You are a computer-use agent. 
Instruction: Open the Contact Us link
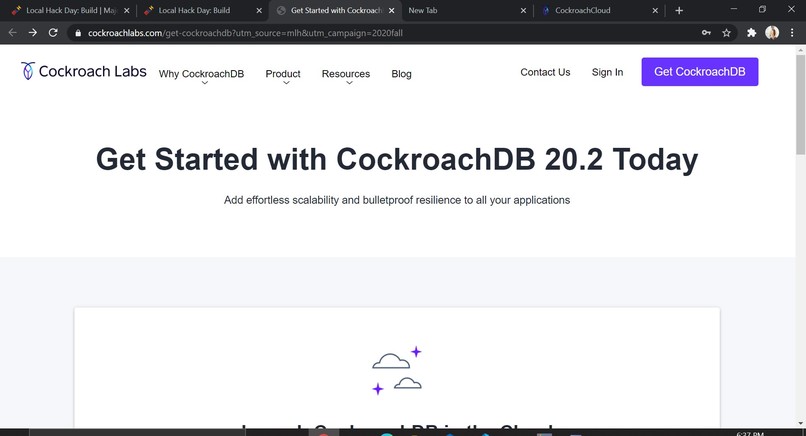tap(545, 72)
